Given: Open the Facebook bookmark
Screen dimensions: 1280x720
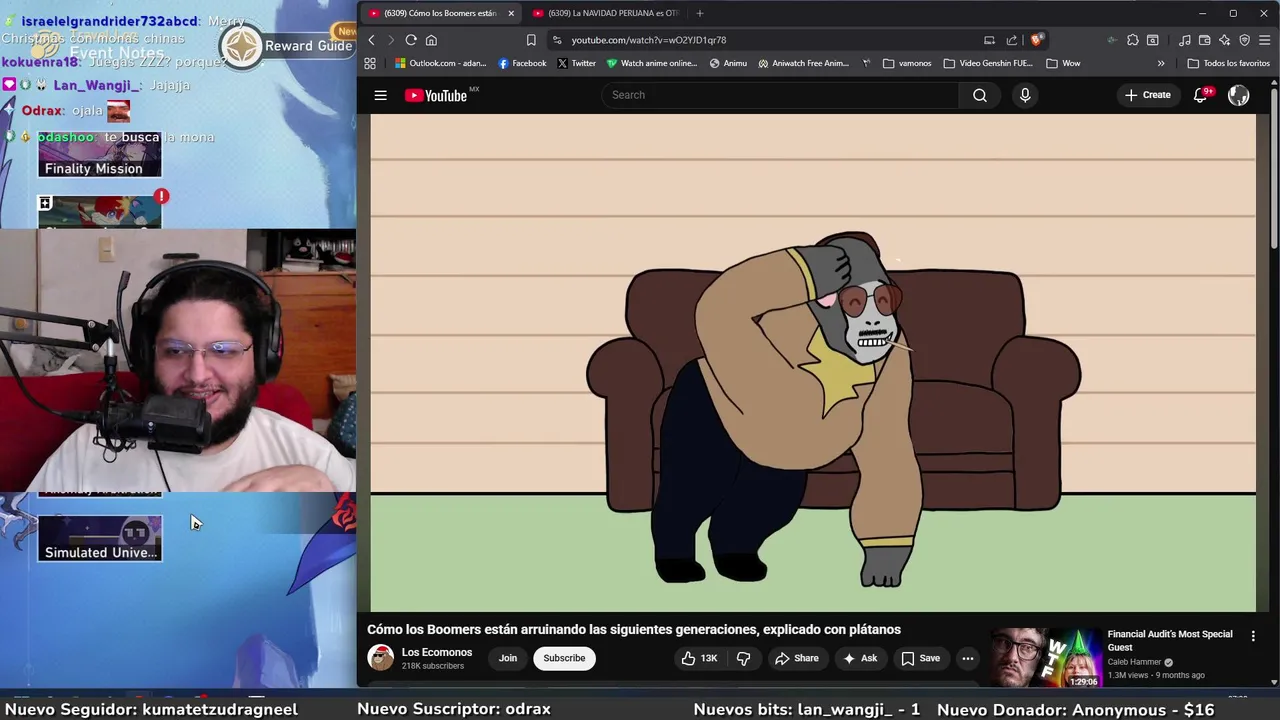Looking at the screenshot, I should pos(522,63).
